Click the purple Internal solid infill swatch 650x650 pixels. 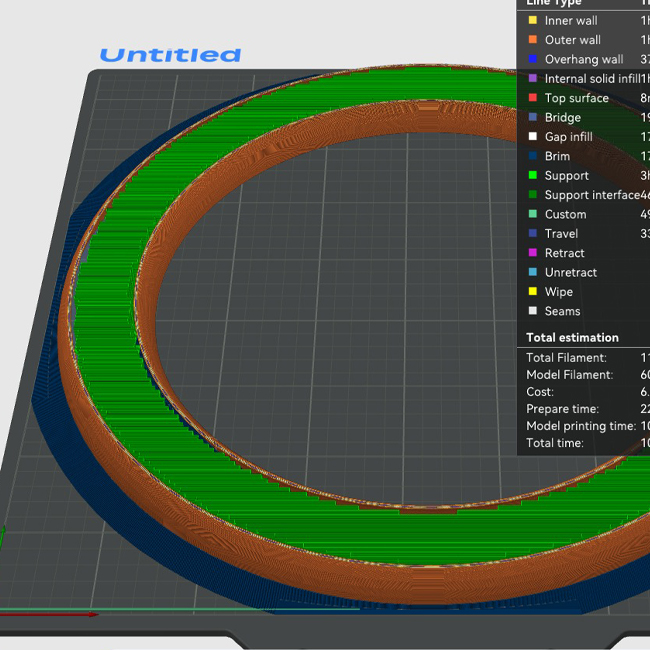[x=532, y=79]
